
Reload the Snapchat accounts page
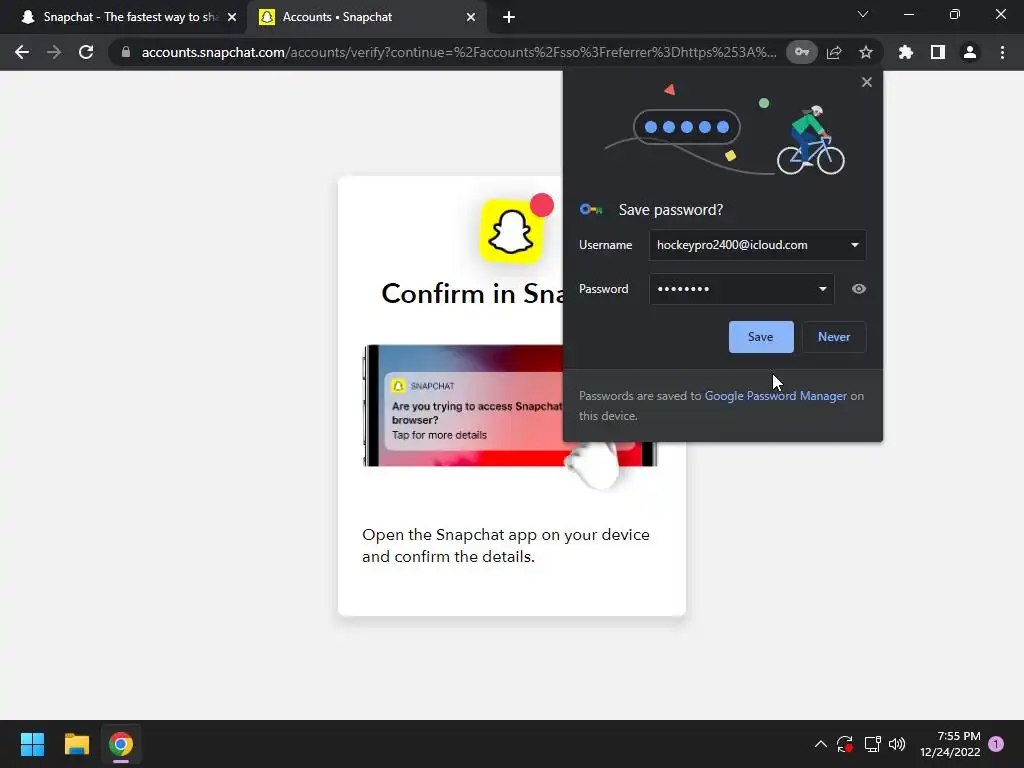(x=86, y=52)
